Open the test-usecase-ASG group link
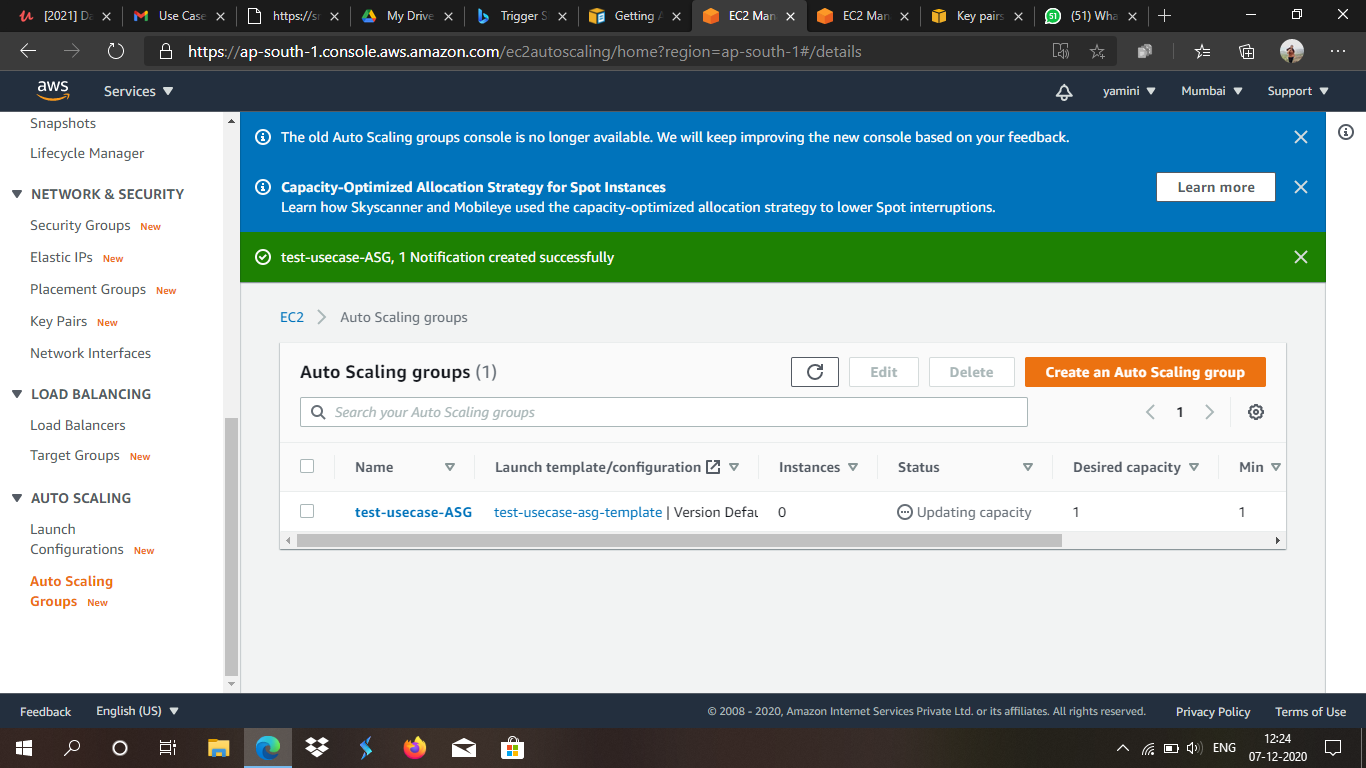Screen dimensions: 1366x768 [x=413, y=512]
